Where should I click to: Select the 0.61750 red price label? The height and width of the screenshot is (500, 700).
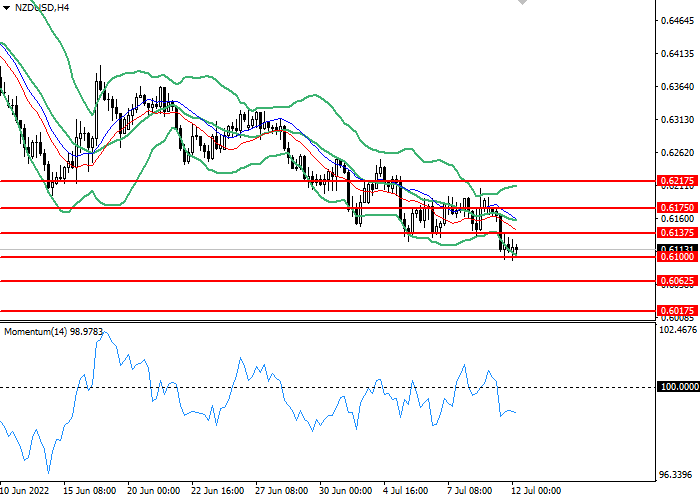click(677, 207)
